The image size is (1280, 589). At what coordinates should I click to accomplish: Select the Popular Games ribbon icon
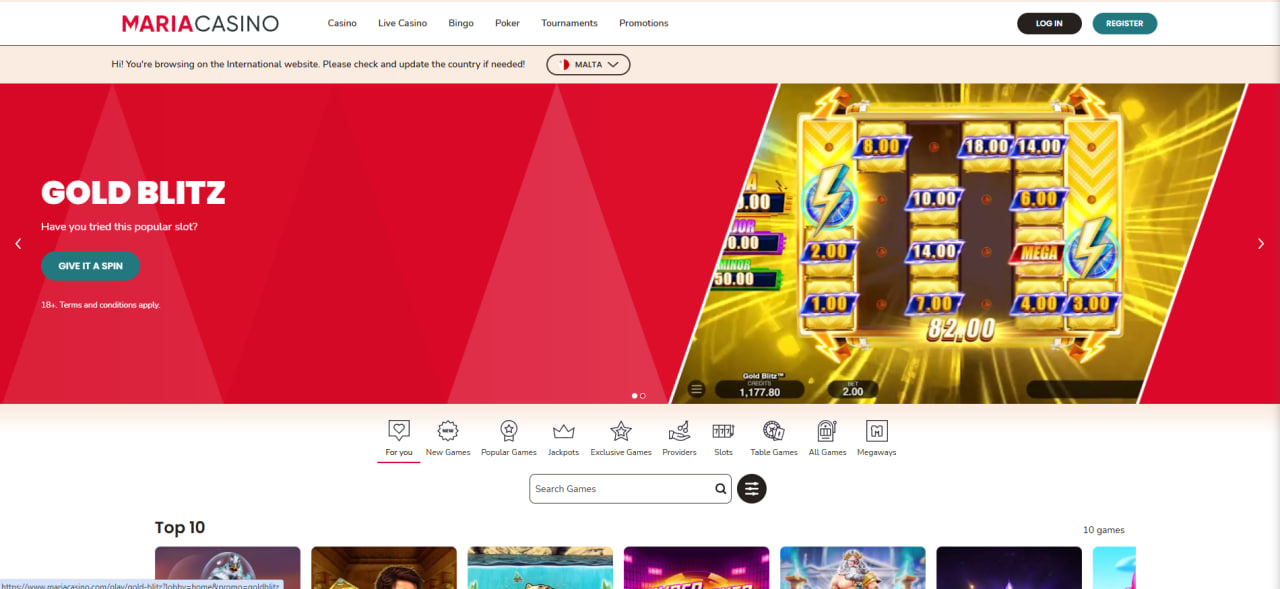tap(509, 432)
